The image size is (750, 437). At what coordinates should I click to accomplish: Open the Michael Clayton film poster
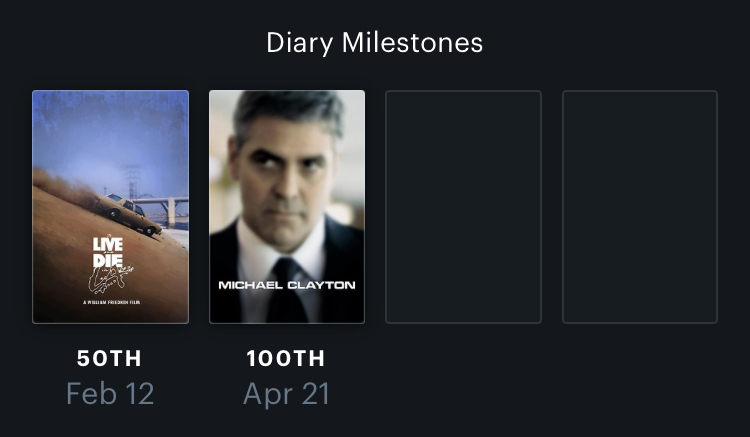coord(287,207)
